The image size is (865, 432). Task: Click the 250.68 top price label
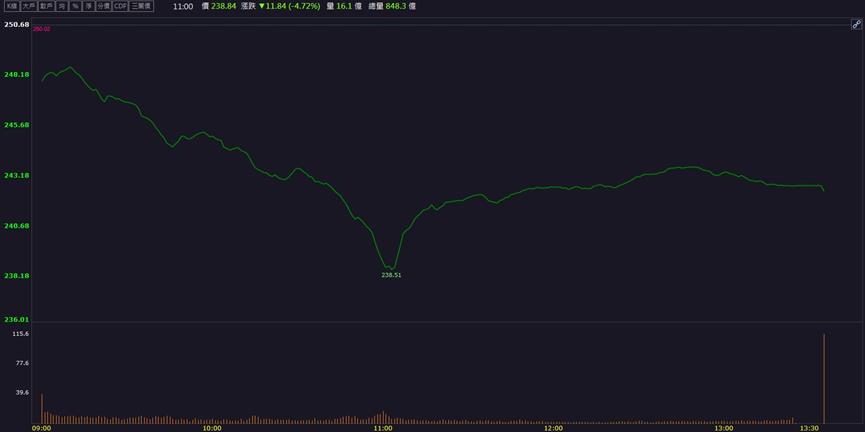coord(17,24)
